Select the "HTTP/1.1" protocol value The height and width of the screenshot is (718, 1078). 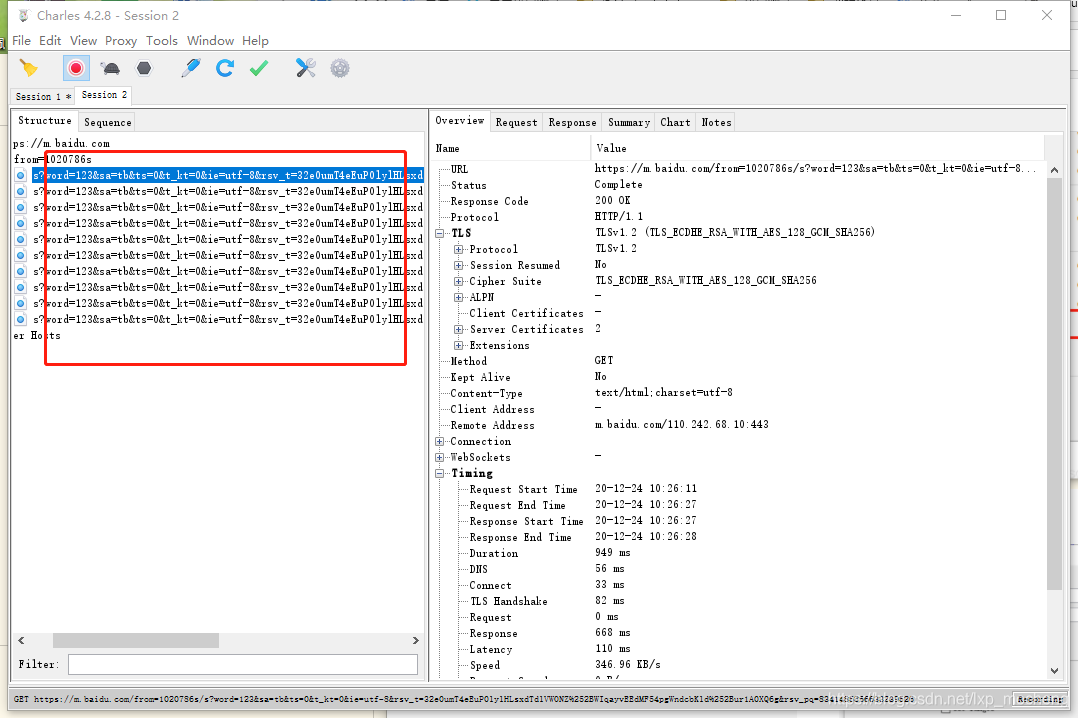619,216
